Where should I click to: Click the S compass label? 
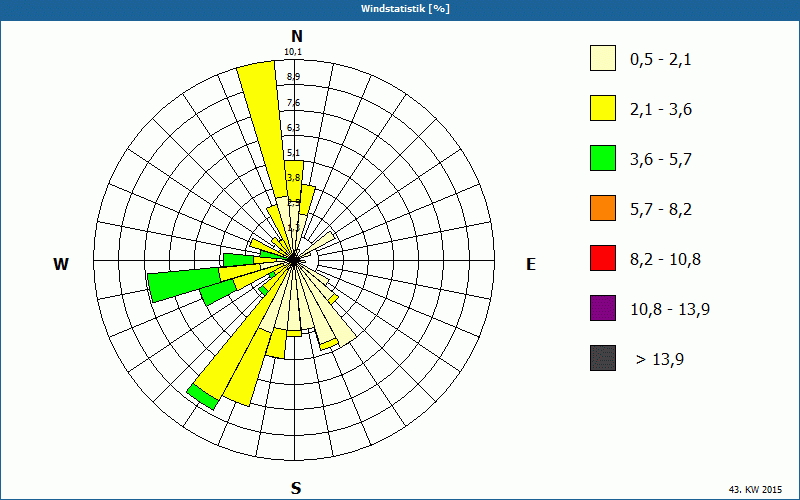(x=296, y=488)
